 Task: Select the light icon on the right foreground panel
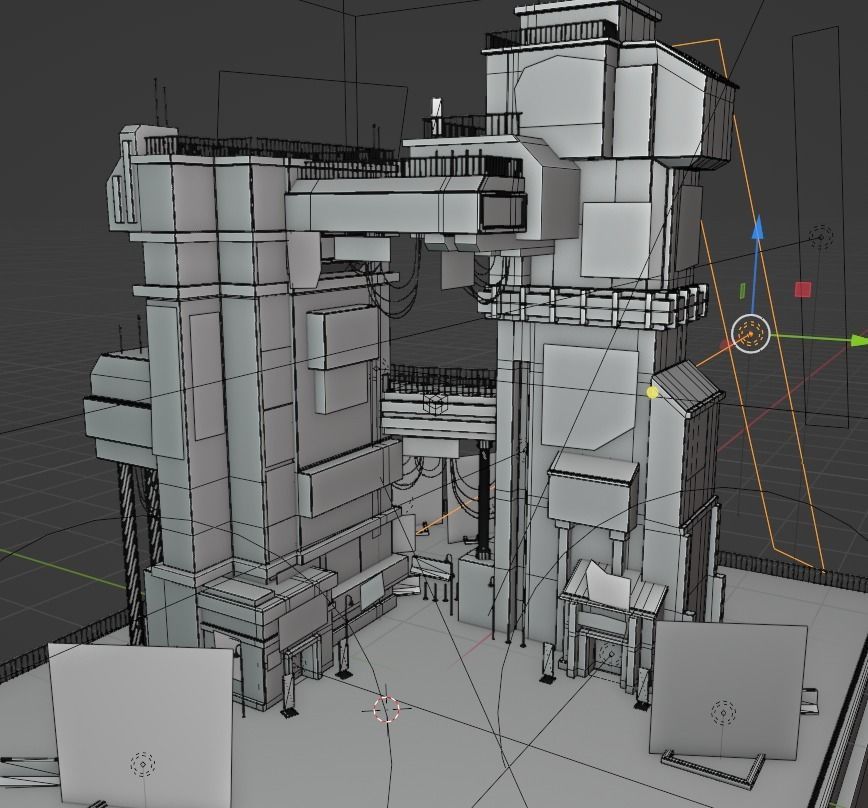tap(723, 713)
